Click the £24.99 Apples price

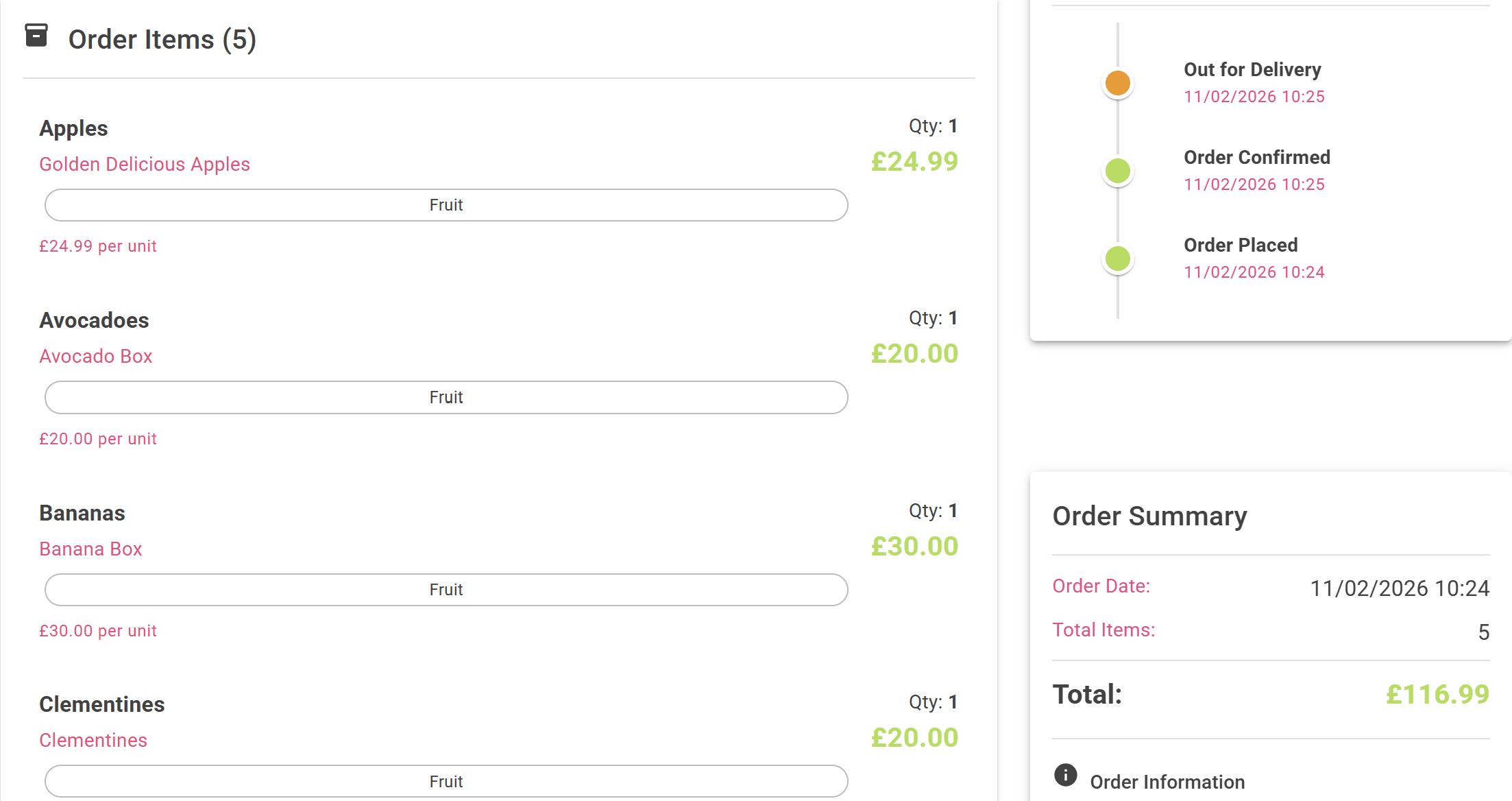[914, 162]
